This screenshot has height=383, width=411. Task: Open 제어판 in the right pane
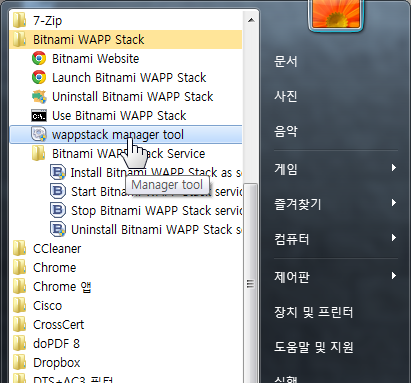coord(292,277)
